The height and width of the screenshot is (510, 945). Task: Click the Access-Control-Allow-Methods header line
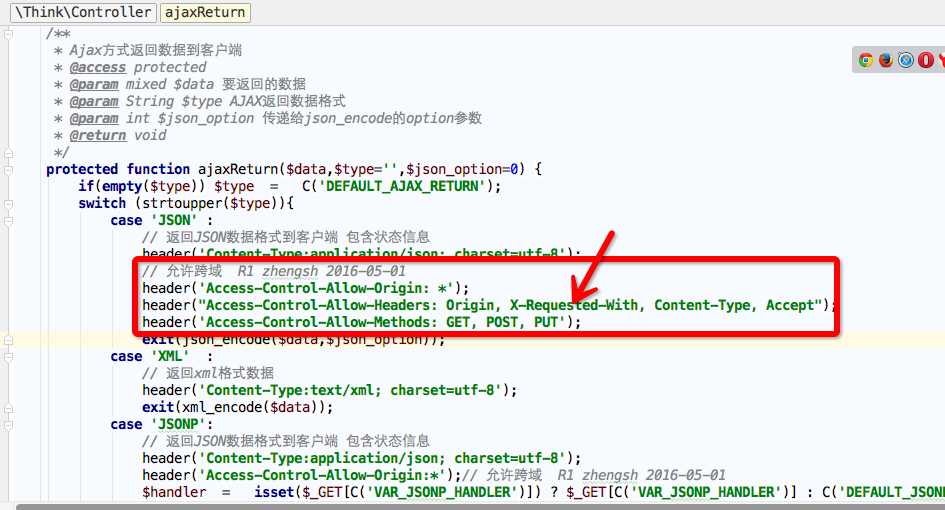pyautogui.click(x=362, y=322)
